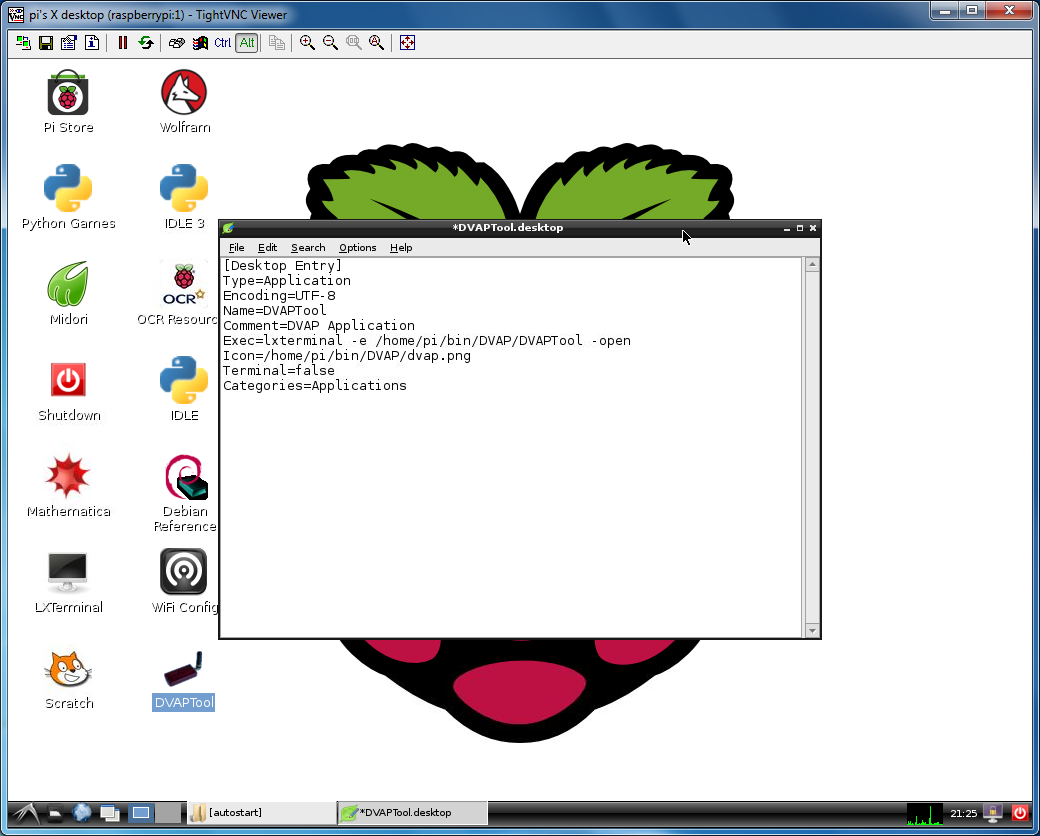Click the red logout power icon in the panel
1040x836 pixels.
[x=1020, y=813]
